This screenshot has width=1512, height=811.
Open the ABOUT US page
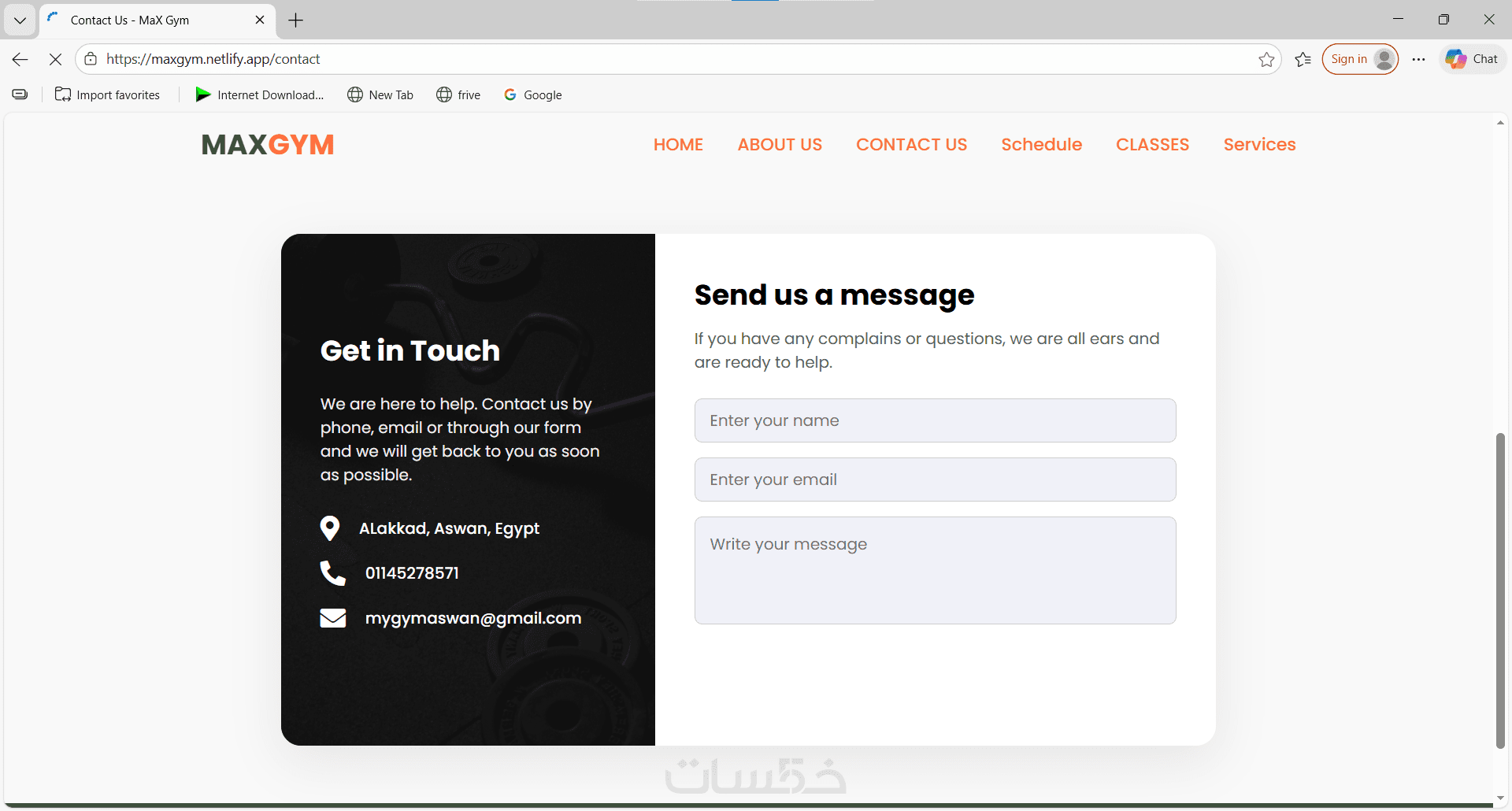tap(780, 145)
